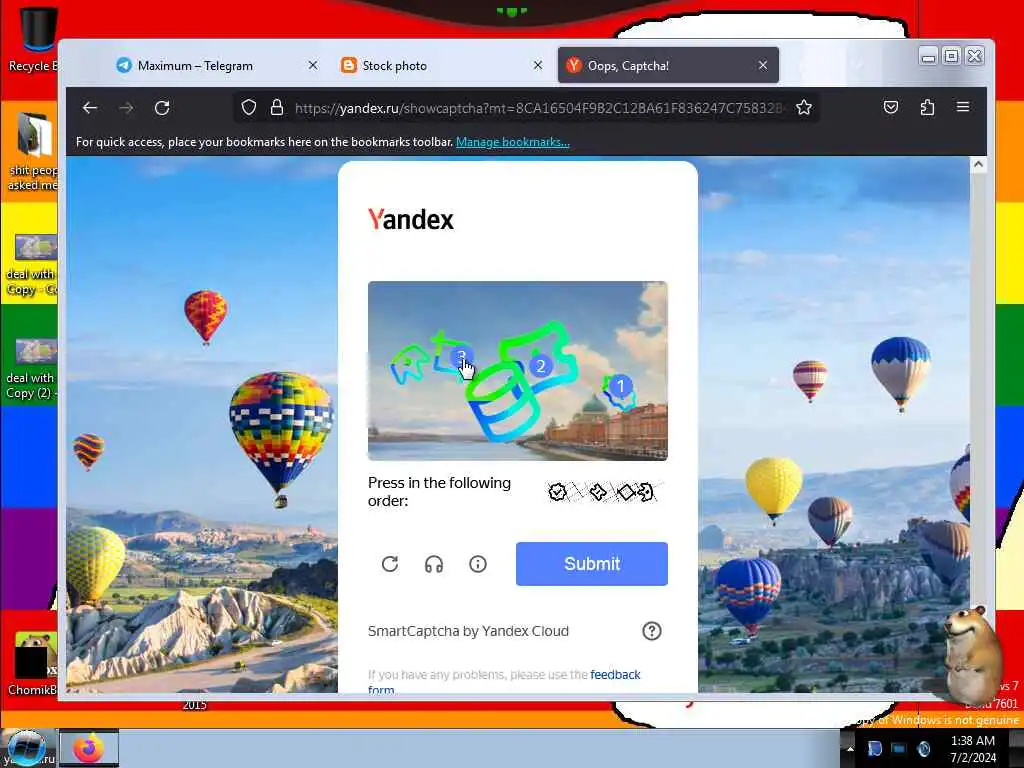Open the clock showing 1:38 AM

tap(973, 749)
